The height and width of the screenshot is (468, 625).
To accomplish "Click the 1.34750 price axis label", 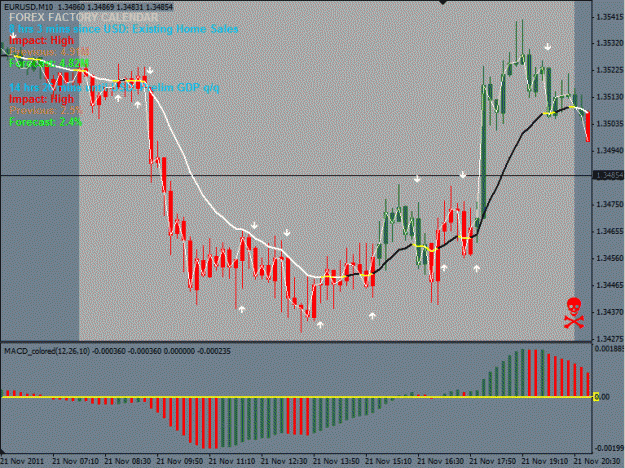I will pos(610,205).
